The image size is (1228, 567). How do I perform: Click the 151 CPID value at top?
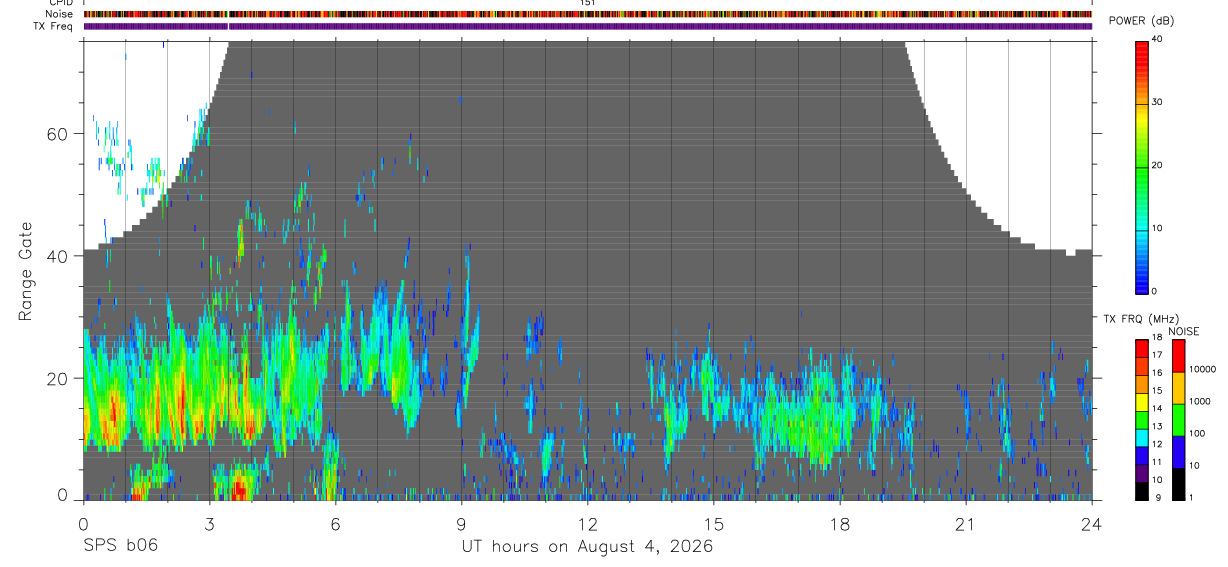(587, 3)
